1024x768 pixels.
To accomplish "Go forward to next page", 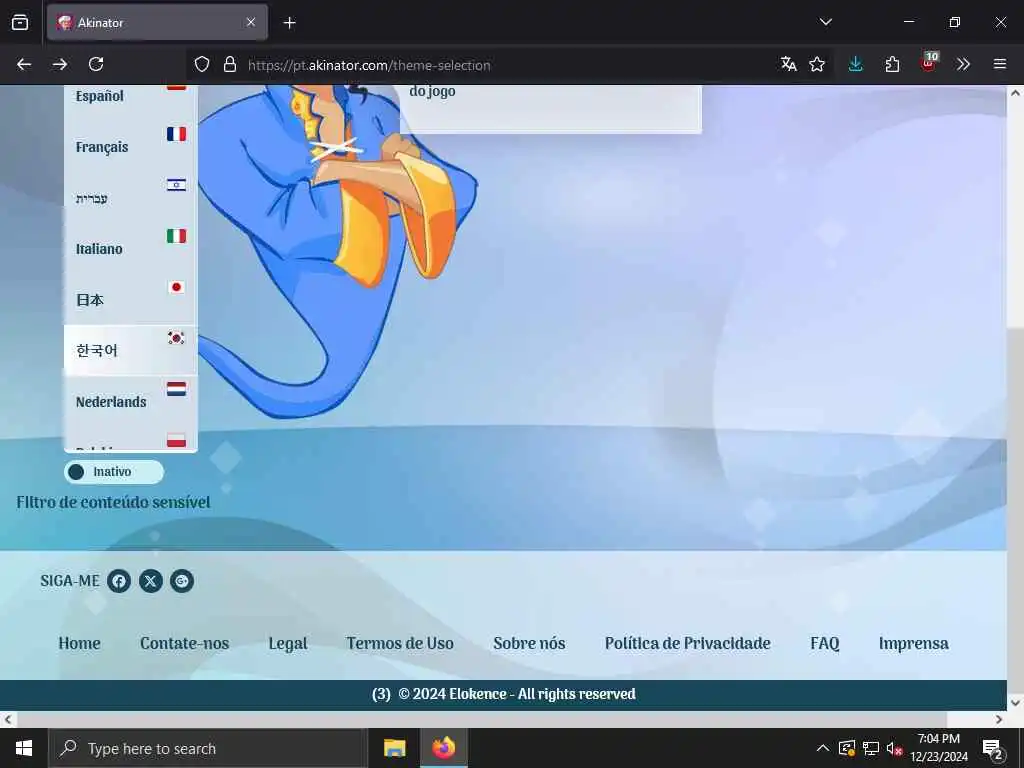I will [60, 64].
